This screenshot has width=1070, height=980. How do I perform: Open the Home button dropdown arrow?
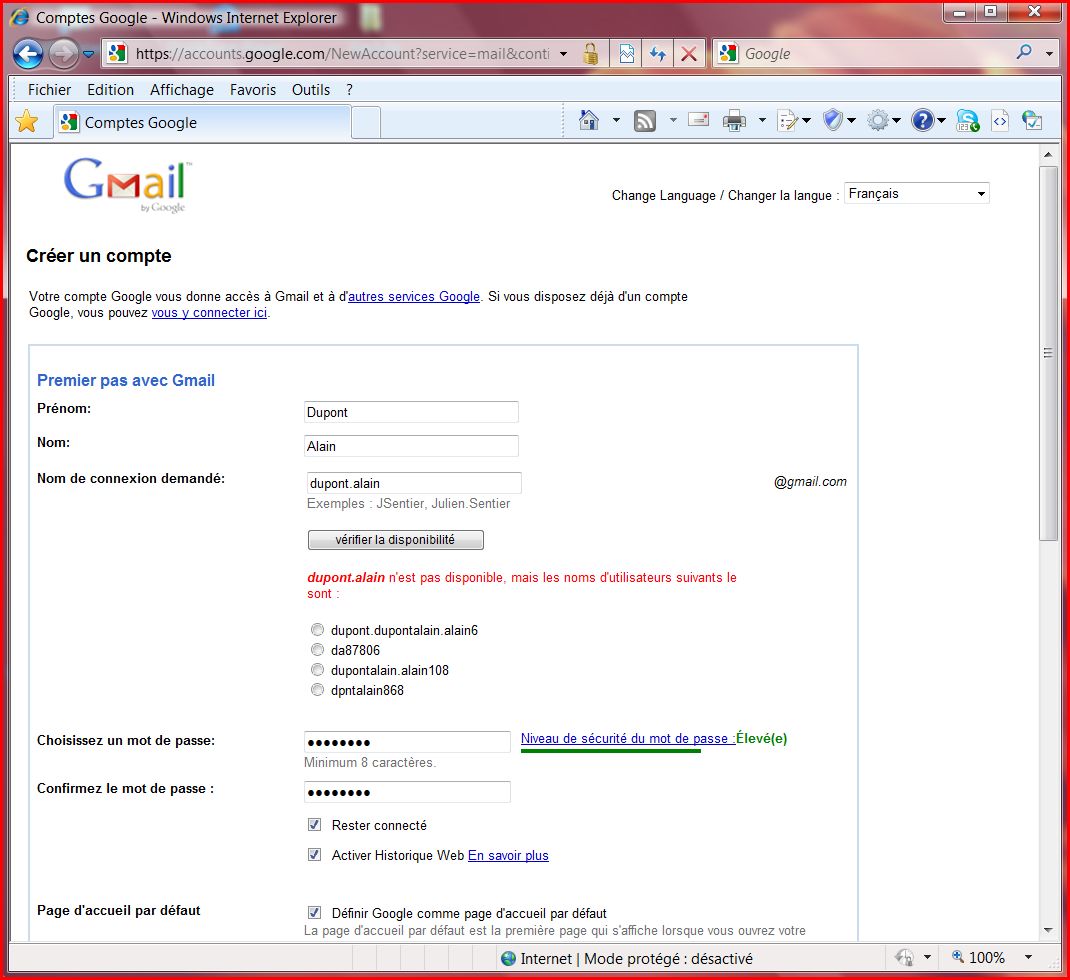pyautogui.click(x=616, y=120)
